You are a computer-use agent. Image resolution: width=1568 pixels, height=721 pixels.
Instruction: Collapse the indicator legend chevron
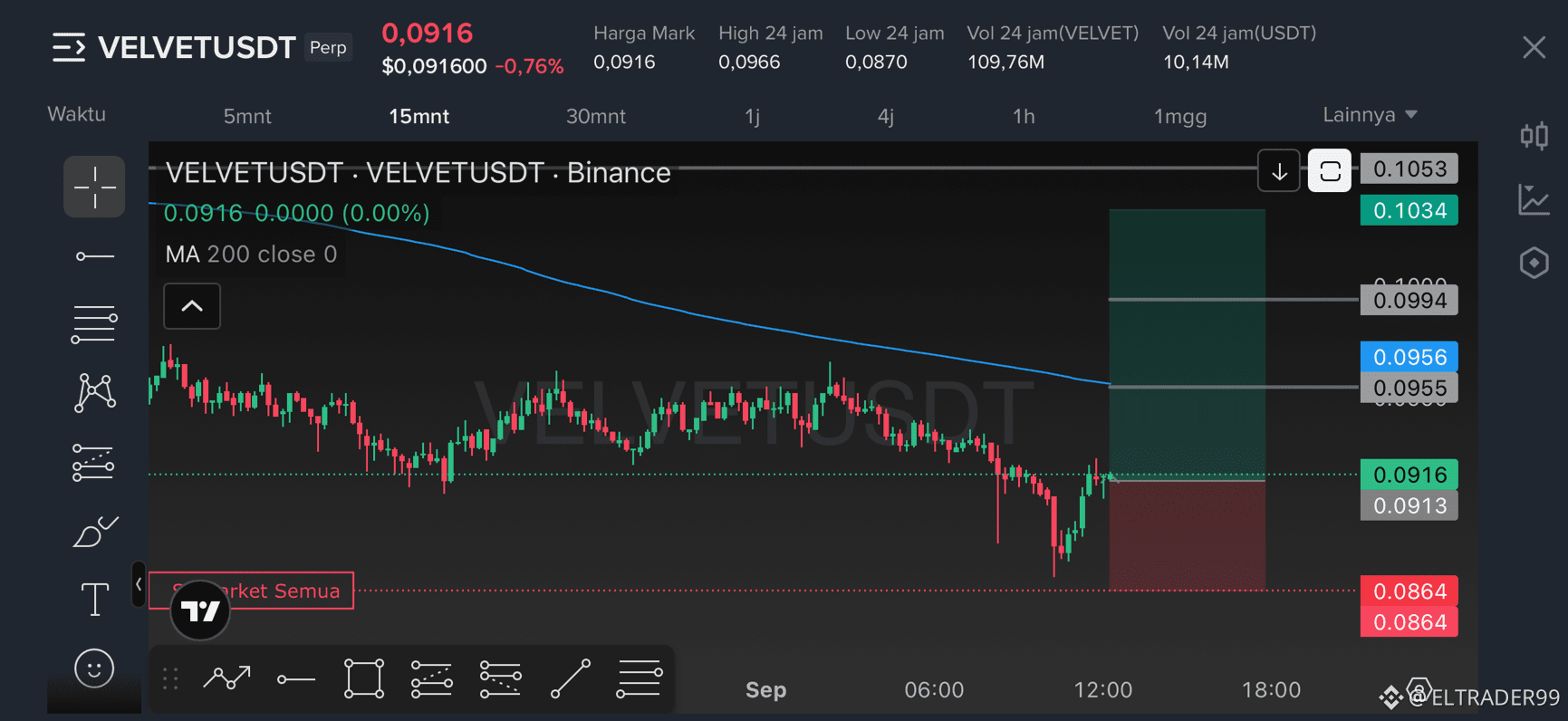pos(192,306)
